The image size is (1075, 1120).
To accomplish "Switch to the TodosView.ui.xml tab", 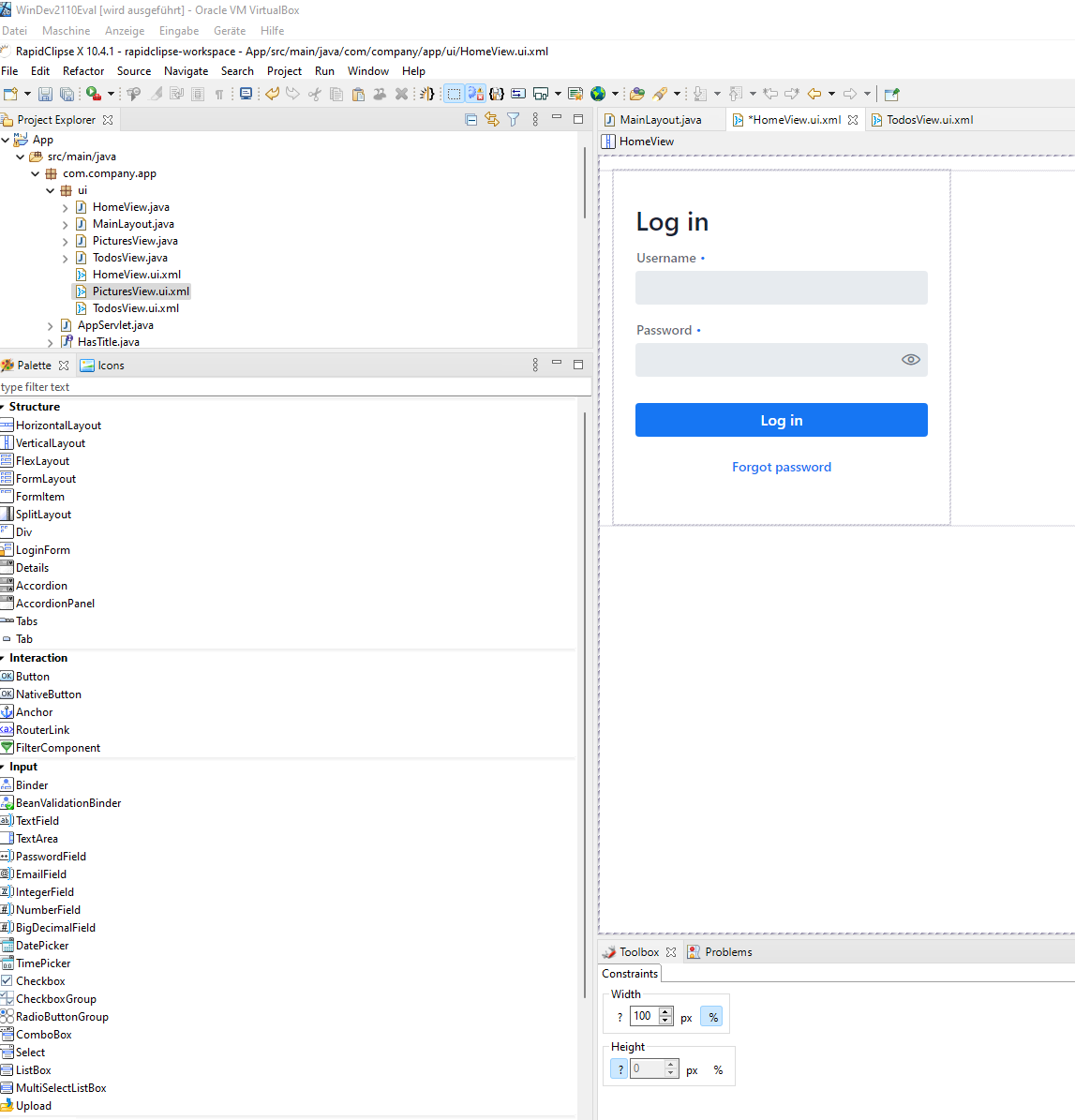I will click(929, 120).
